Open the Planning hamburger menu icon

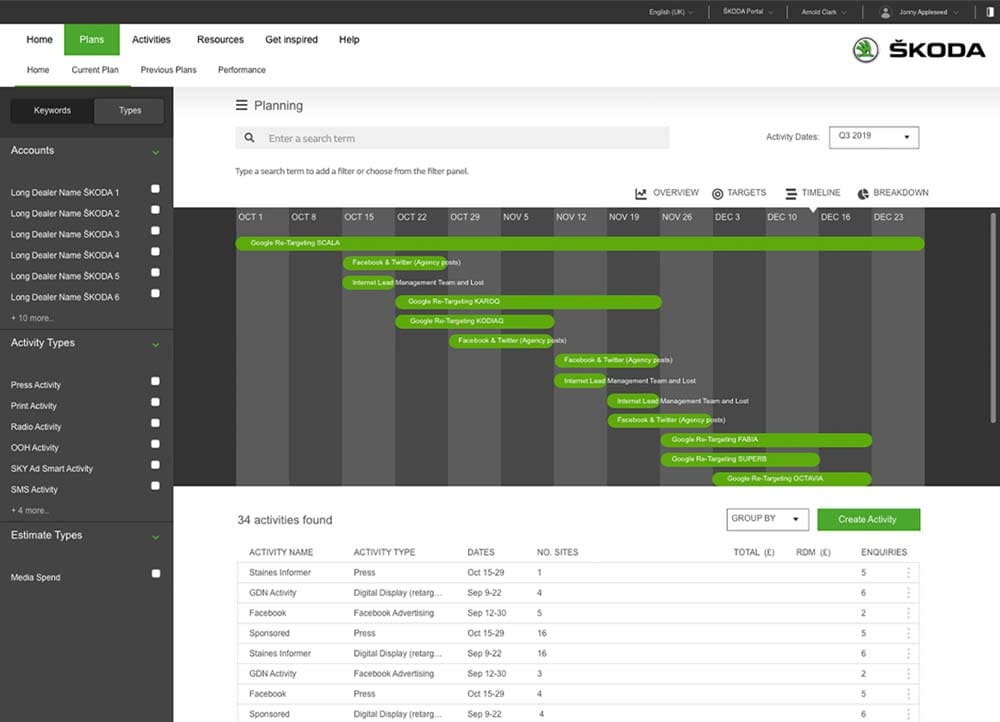[x=241, y=105]
